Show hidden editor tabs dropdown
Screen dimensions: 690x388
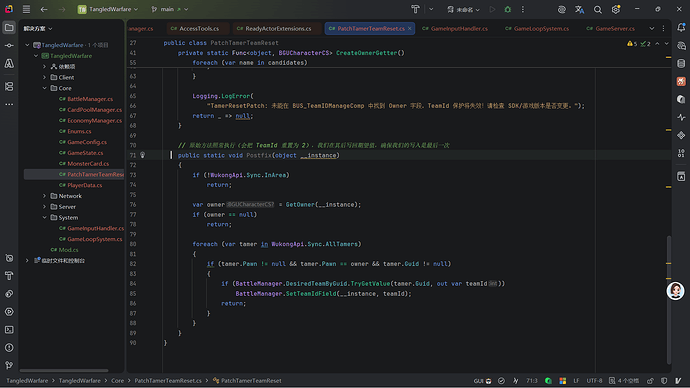coord(652,29)
